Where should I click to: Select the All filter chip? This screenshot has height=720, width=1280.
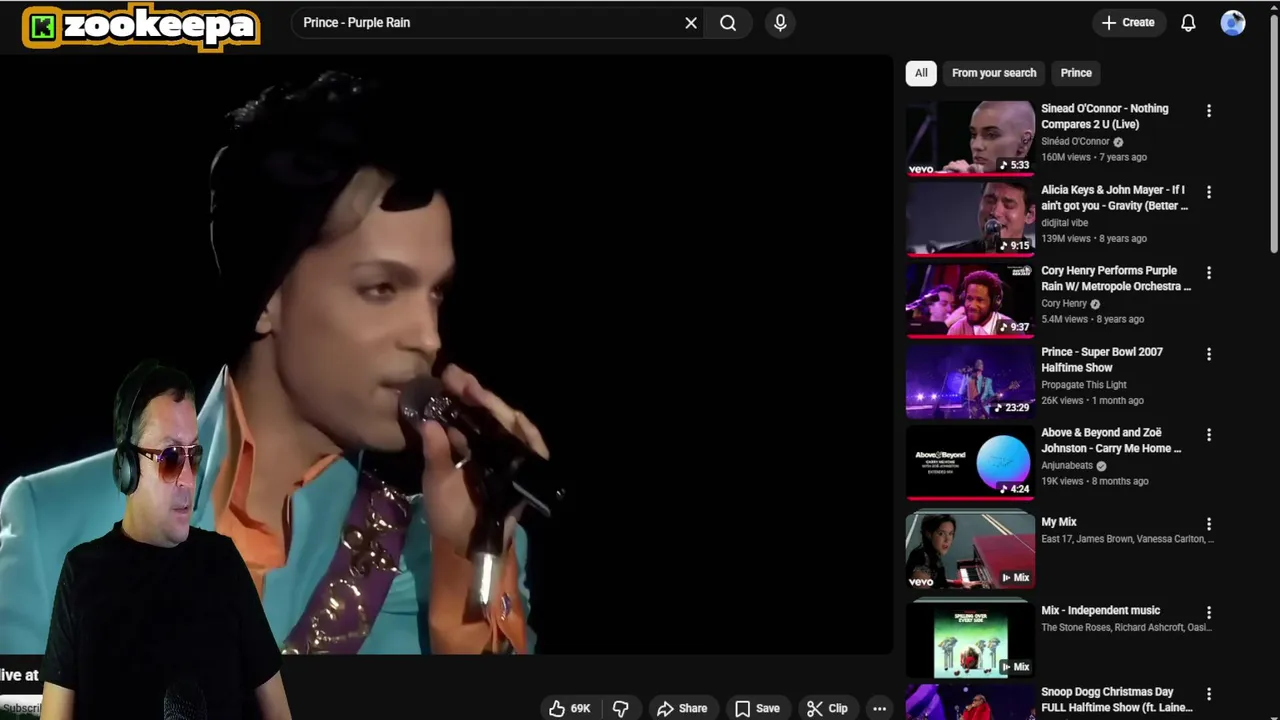point(921,73)
